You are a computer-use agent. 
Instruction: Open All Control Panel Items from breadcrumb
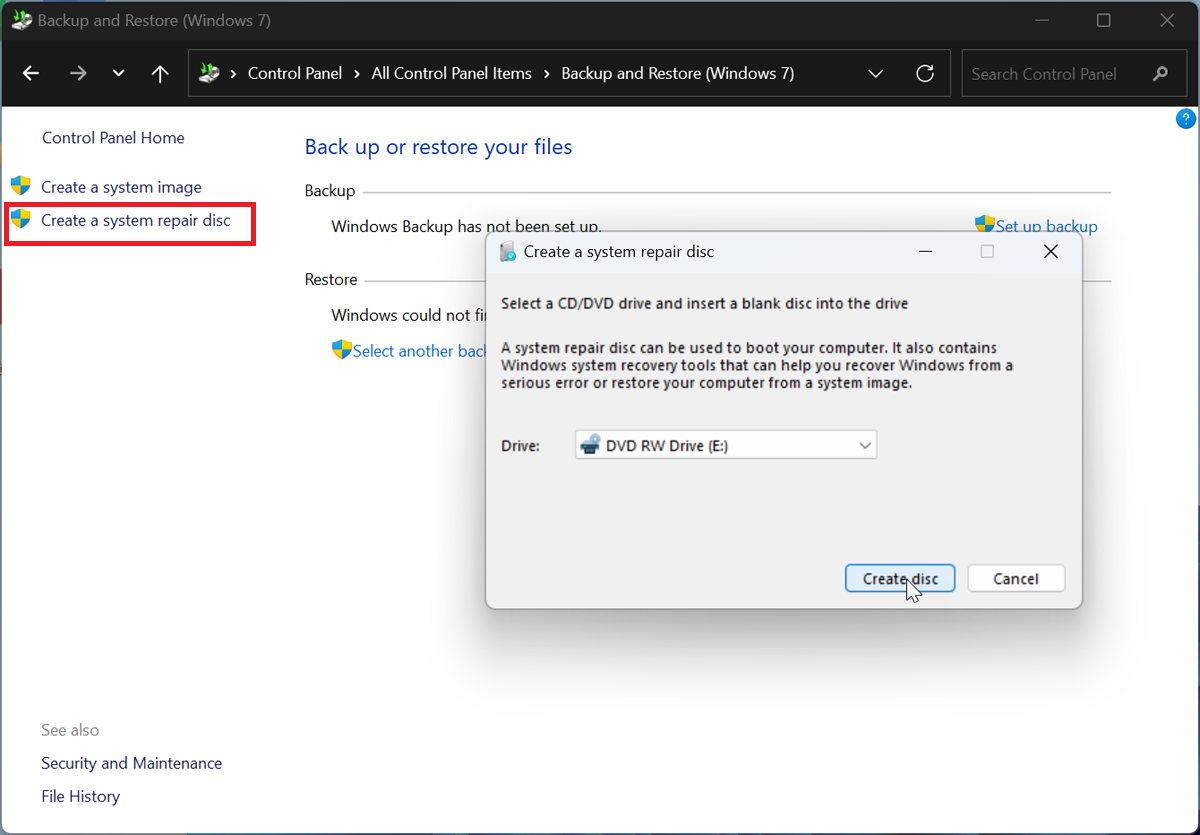pos(451,73)
